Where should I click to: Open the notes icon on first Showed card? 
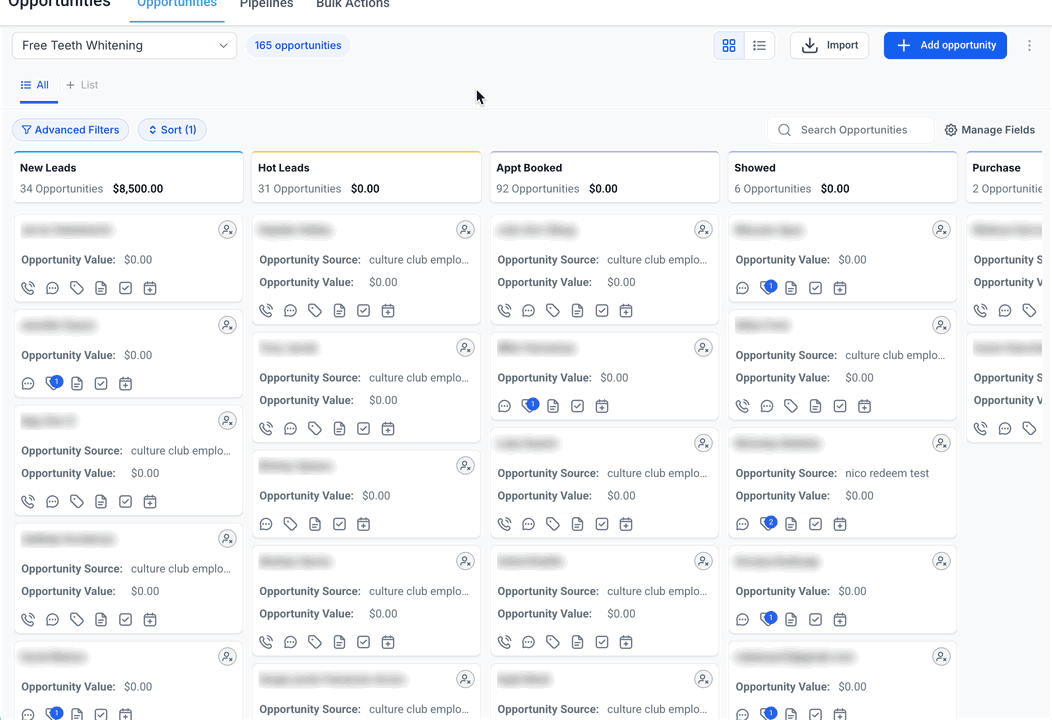tap(791, 288)
